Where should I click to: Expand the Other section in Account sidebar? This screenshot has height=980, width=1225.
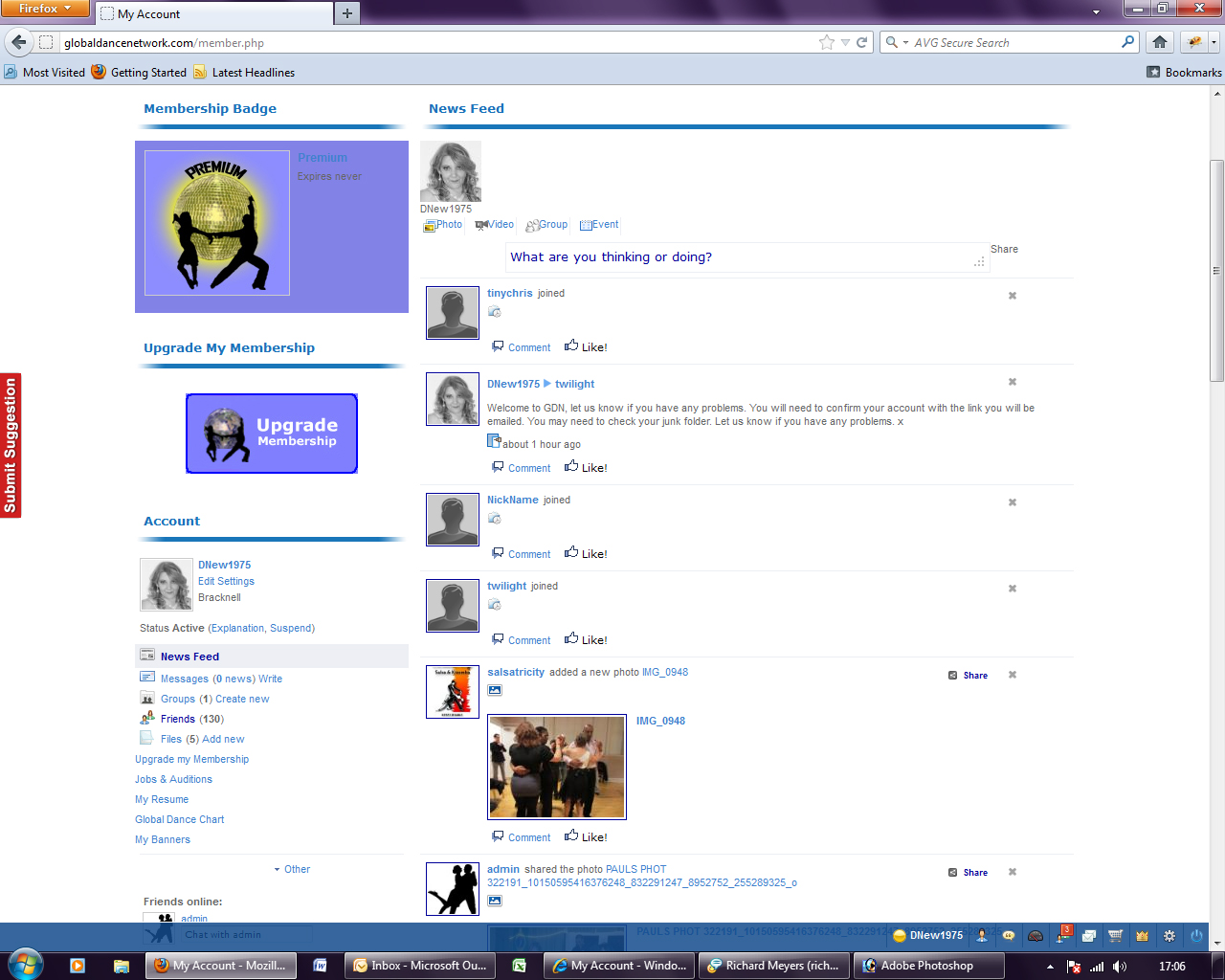click(x=292, y=869)
